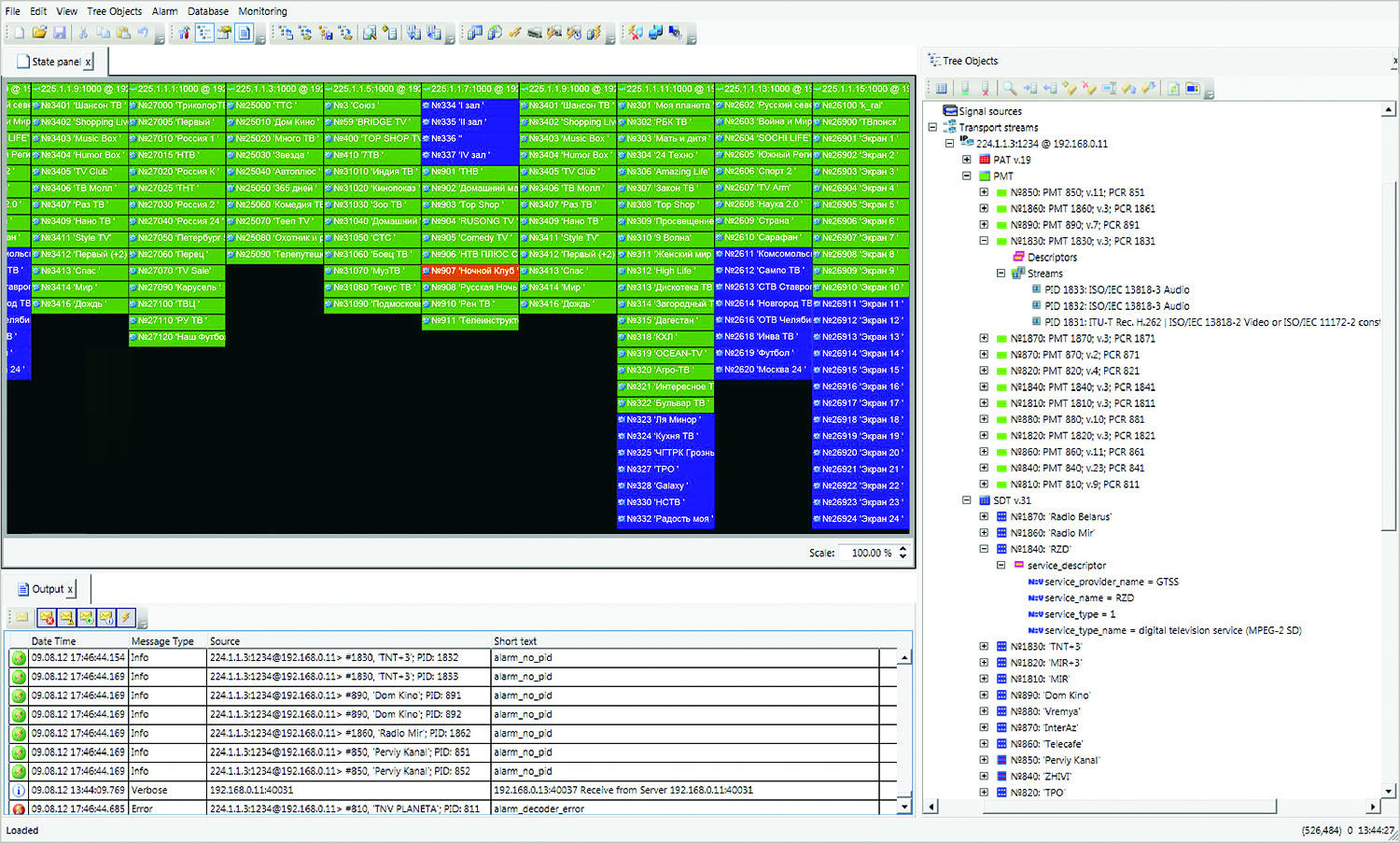The image size is (1400, 843).
Task: Collapse the PMT node
Action: pos(967,176)
